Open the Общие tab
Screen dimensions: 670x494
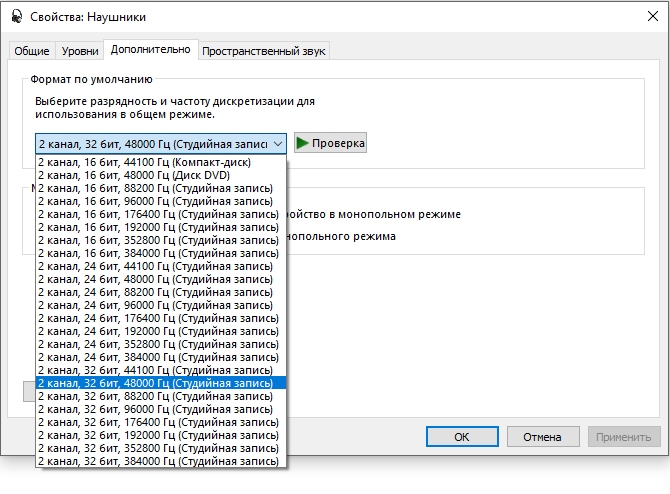pos(32,51)
